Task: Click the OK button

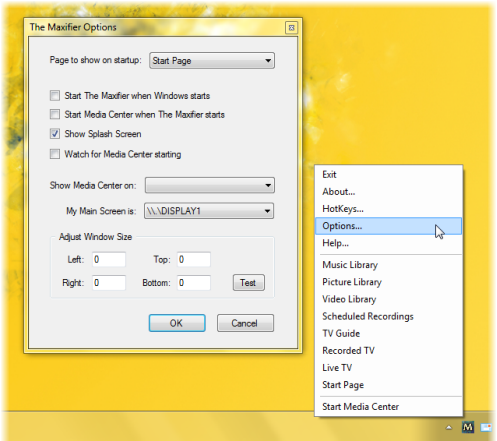Action: pos(177,323)
